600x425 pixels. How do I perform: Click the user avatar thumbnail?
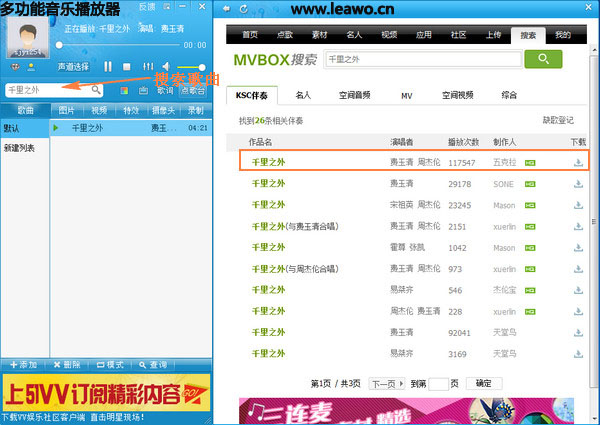click(28, 37)
